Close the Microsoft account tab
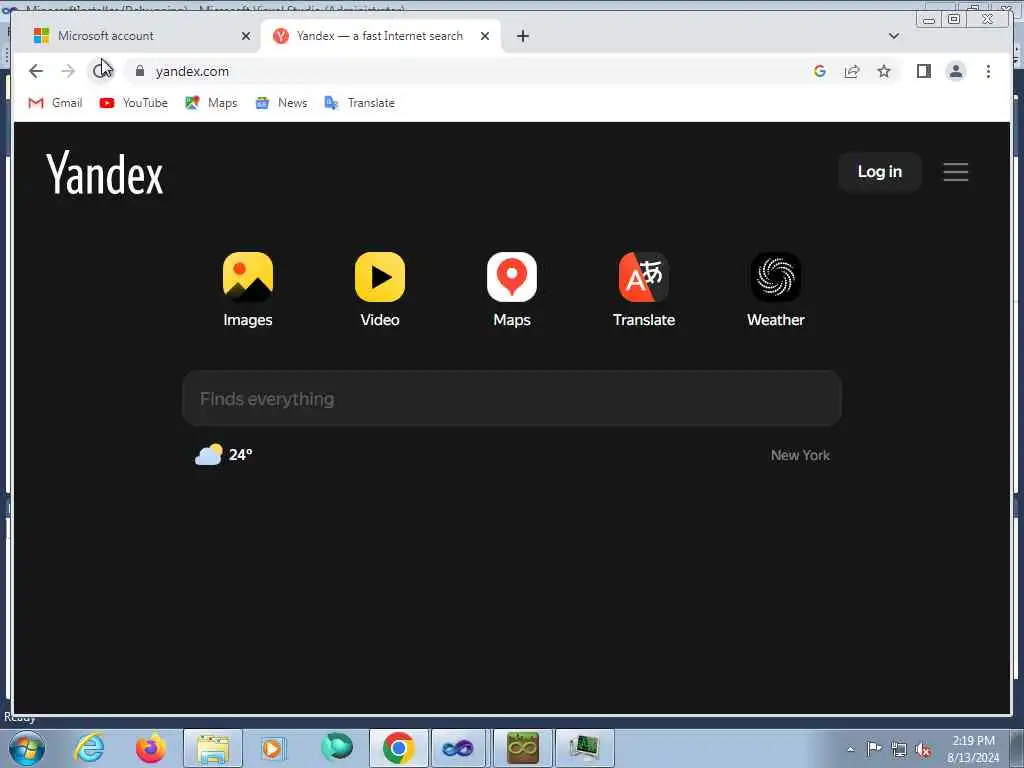 (246, 36)
